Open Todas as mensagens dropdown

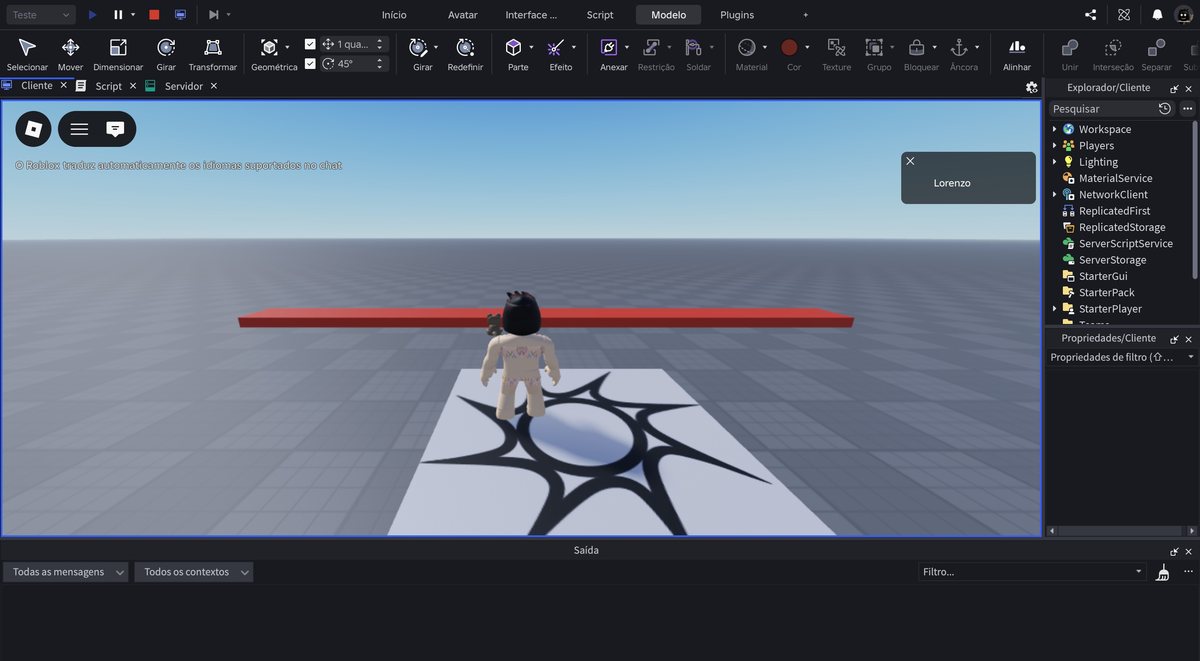click(x=66, y=572)
